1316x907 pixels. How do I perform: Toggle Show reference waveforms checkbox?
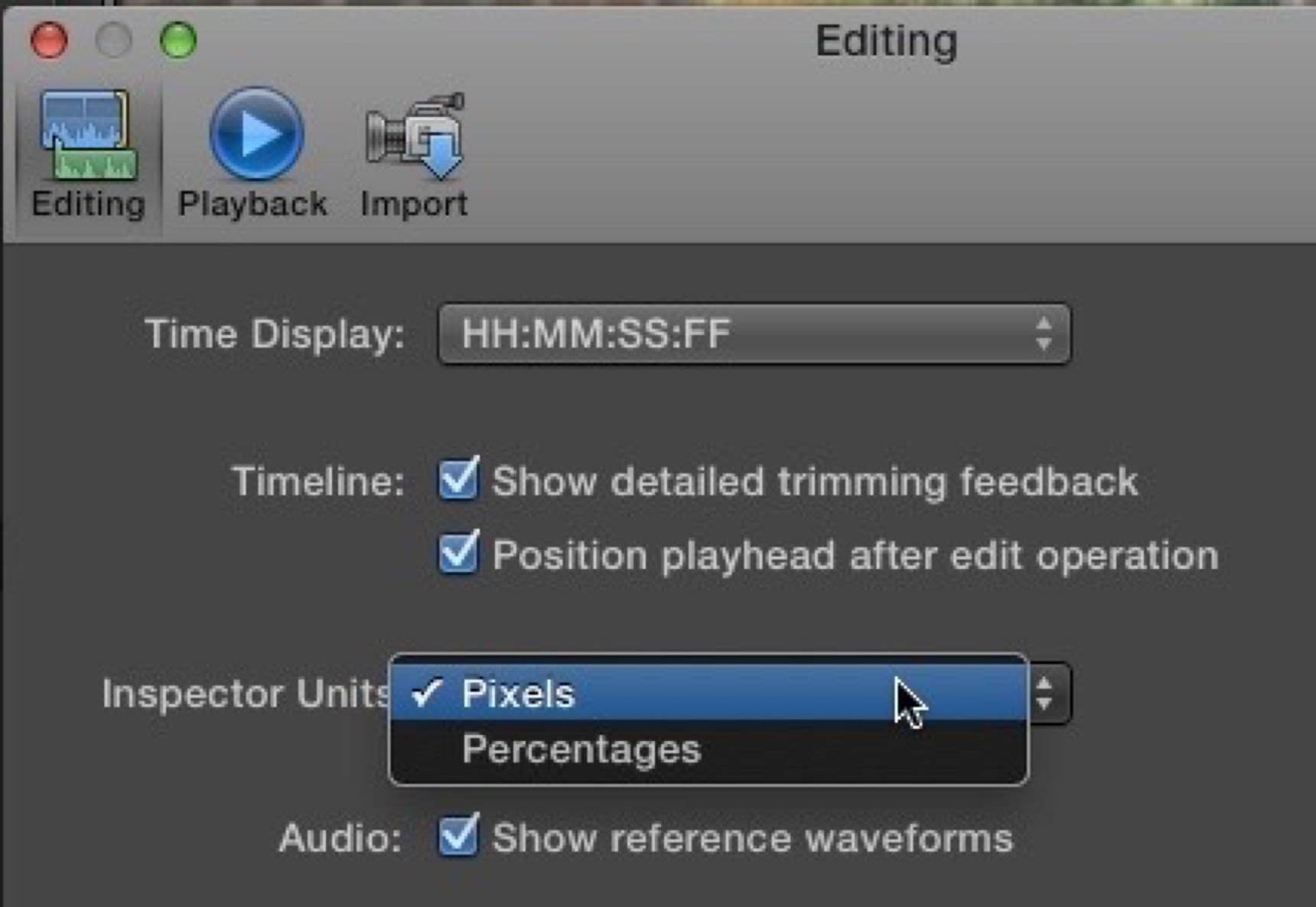click(x=458, y=836)
